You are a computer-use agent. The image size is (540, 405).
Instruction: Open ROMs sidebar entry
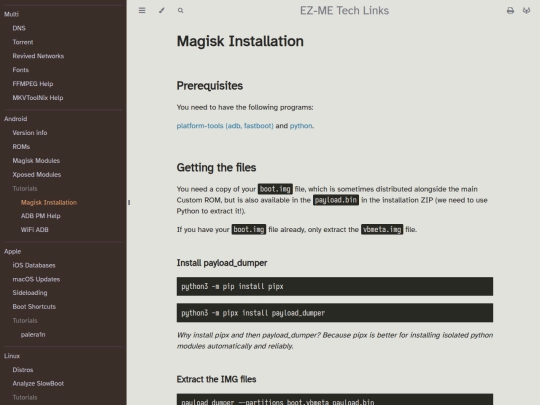[21, 147]
